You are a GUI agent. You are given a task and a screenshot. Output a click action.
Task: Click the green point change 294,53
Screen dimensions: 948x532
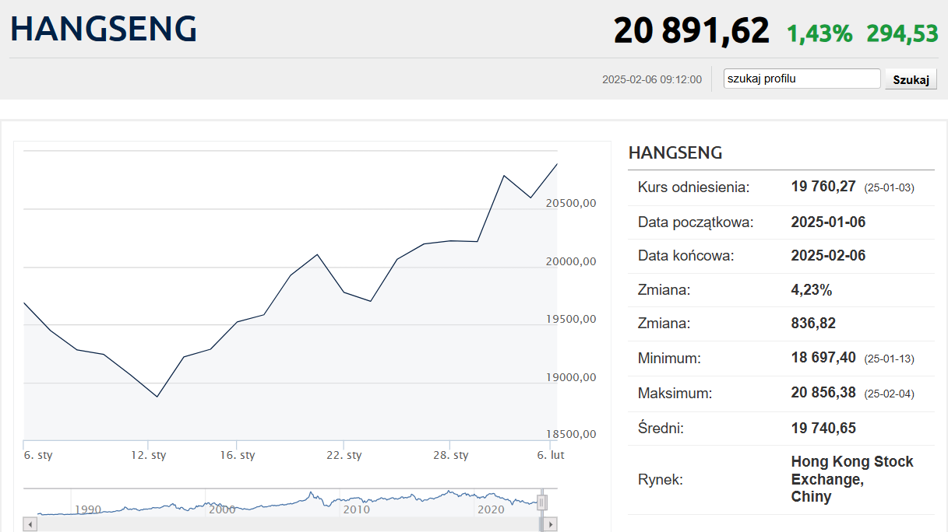(x=902, y=33)
